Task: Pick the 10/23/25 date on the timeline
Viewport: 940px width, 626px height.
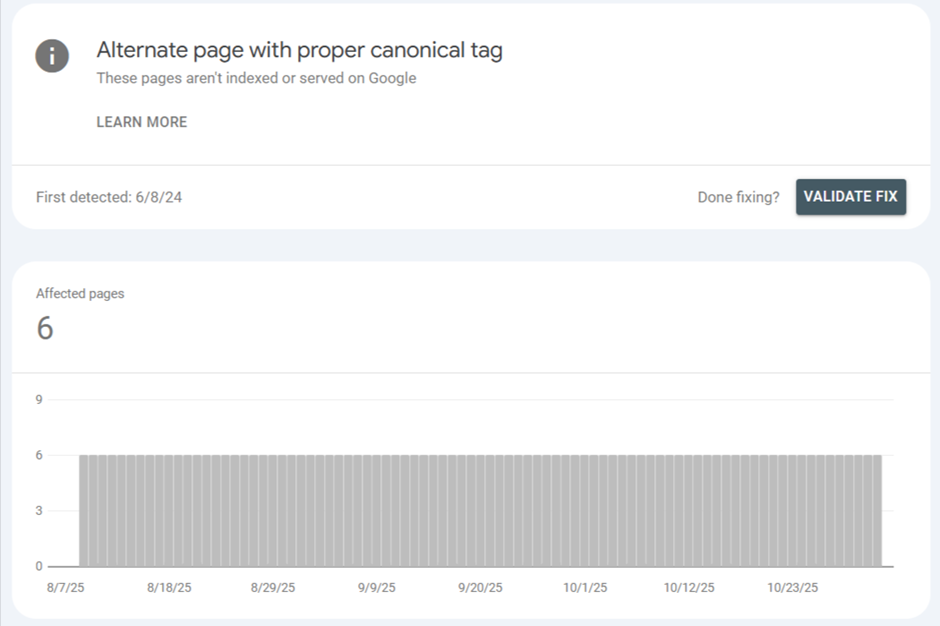Action: [x=791, y=588]
